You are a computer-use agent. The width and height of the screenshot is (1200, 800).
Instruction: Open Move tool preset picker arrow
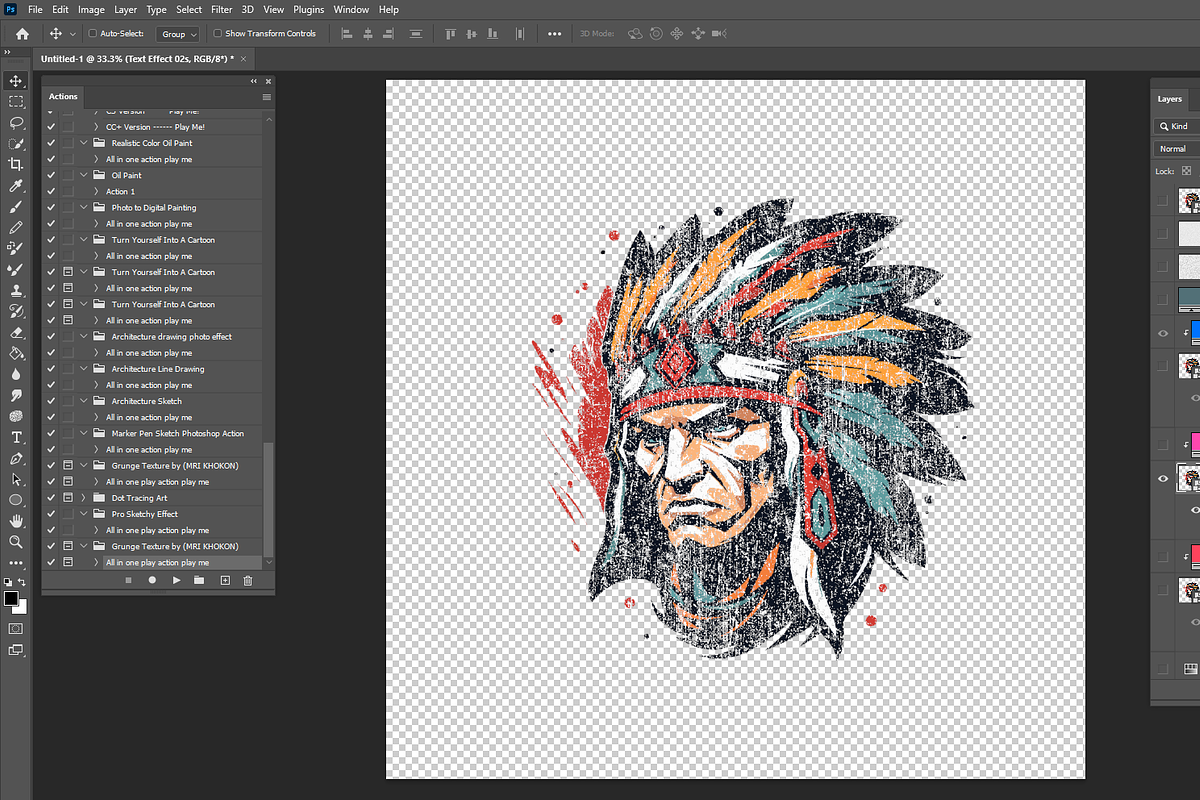pos(73,34)
